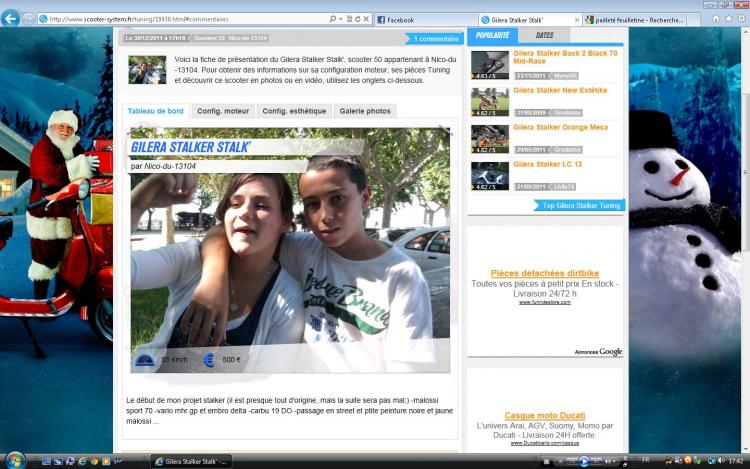This screenshot has width=750, height=469.
Task: Click the Gilera Stalker Stalk' taskbar button
Action: tap(191, 461)
